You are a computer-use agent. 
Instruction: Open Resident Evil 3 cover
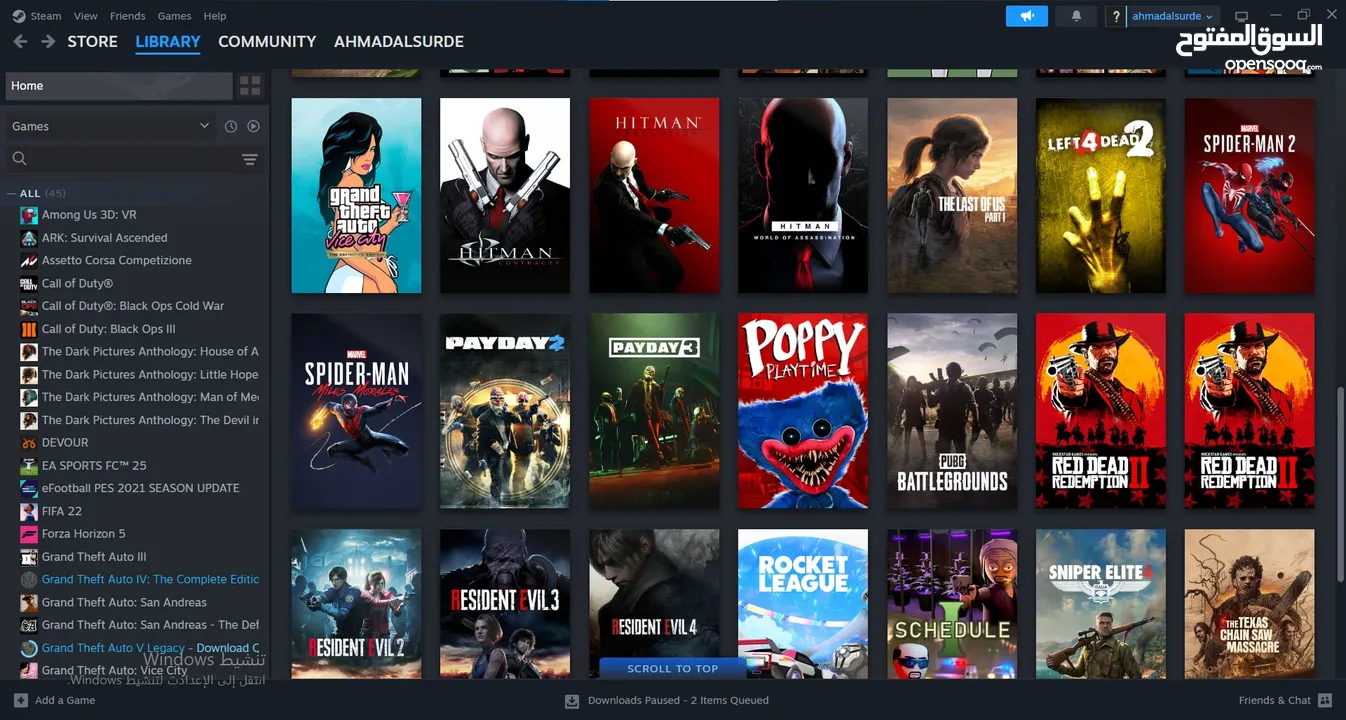point(505,604)
